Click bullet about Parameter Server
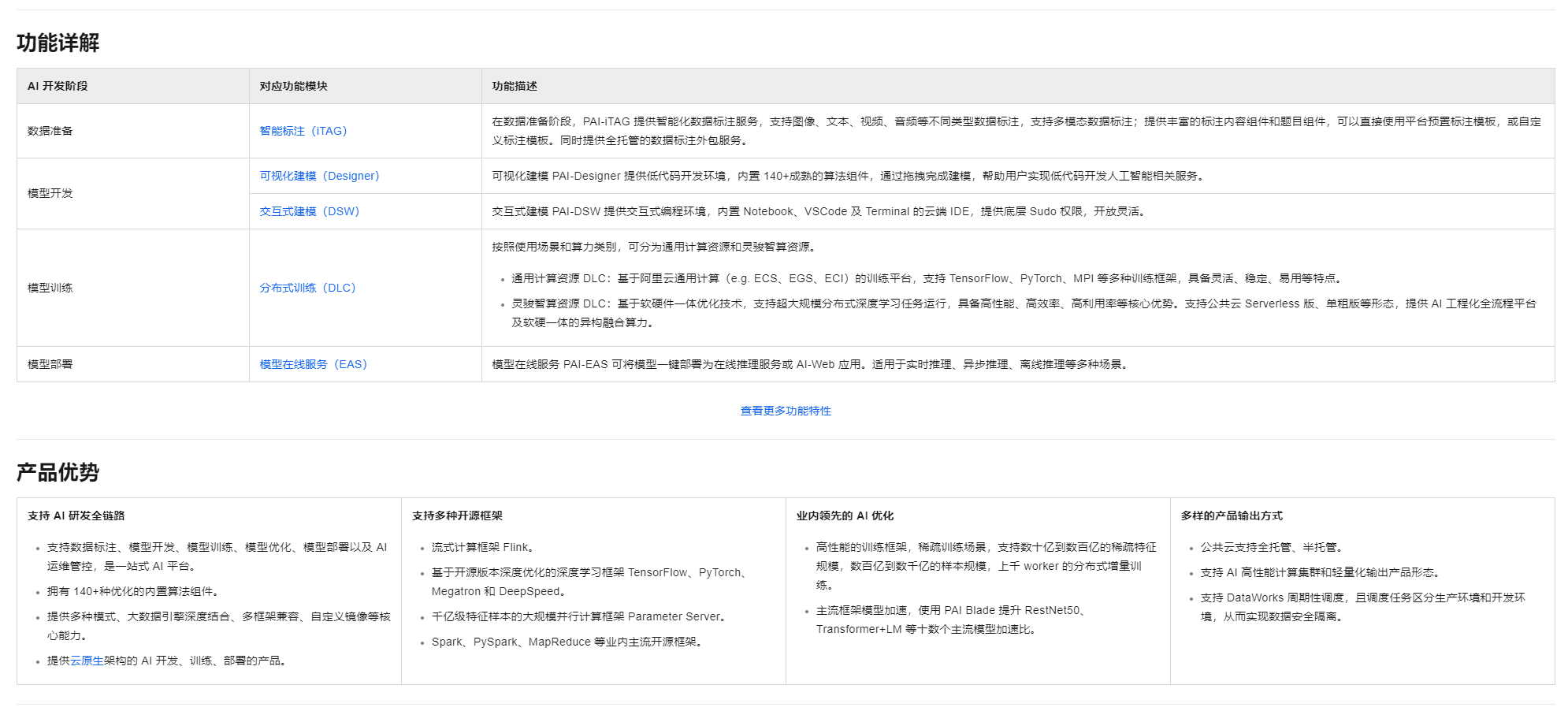Viewport: 1568px width, 711px height. pyautogui.click(x=580, y=616)
